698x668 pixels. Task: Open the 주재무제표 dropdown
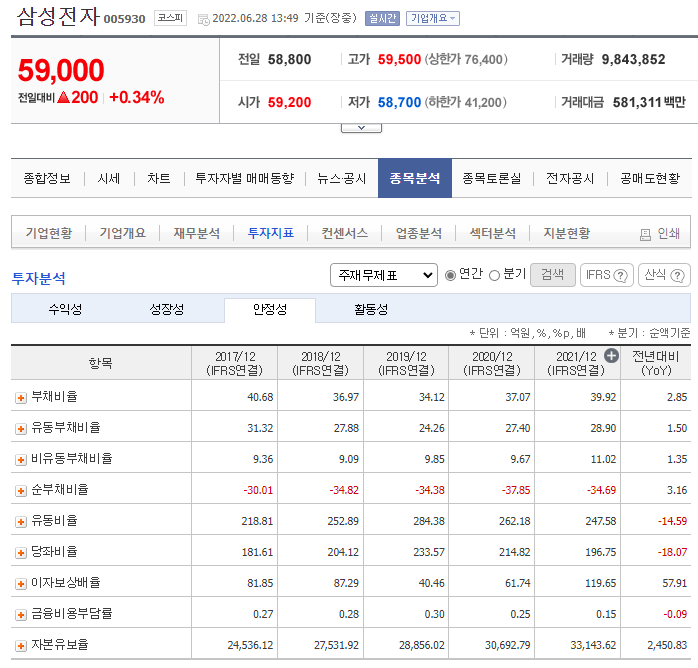tap(384, 275)
